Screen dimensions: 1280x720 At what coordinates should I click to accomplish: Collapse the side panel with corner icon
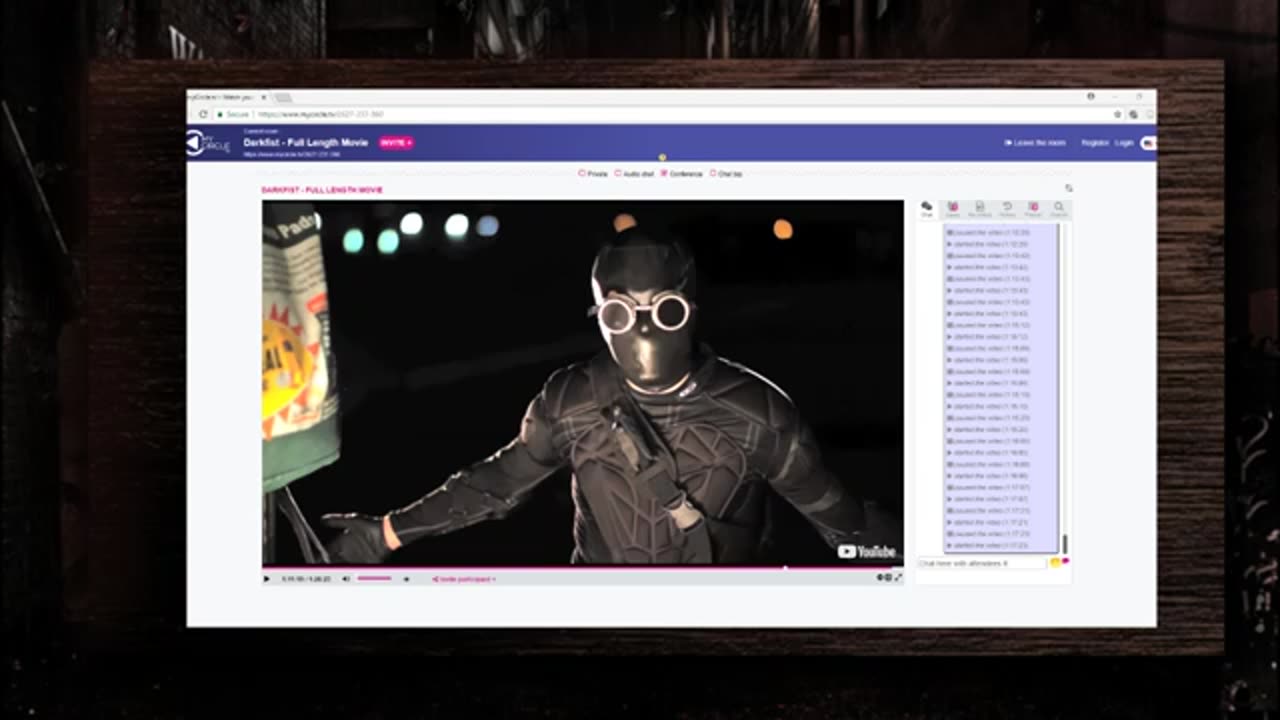(x=1068, y=188)
